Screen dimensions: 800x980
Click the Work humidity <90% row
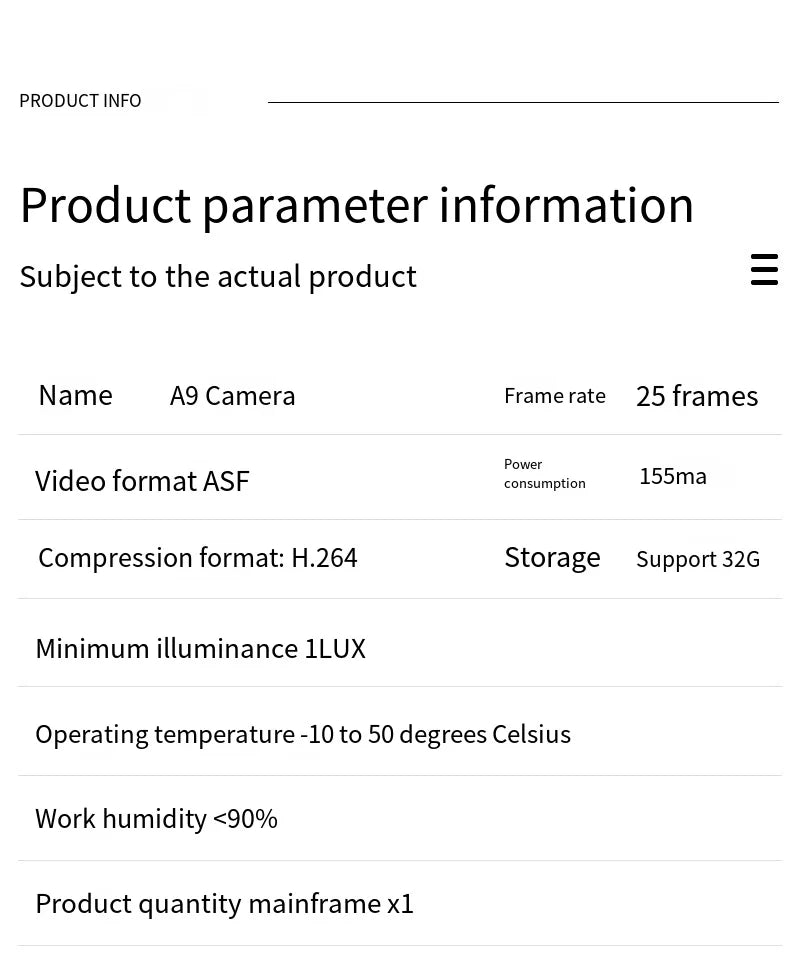click(x=156, y=819)
